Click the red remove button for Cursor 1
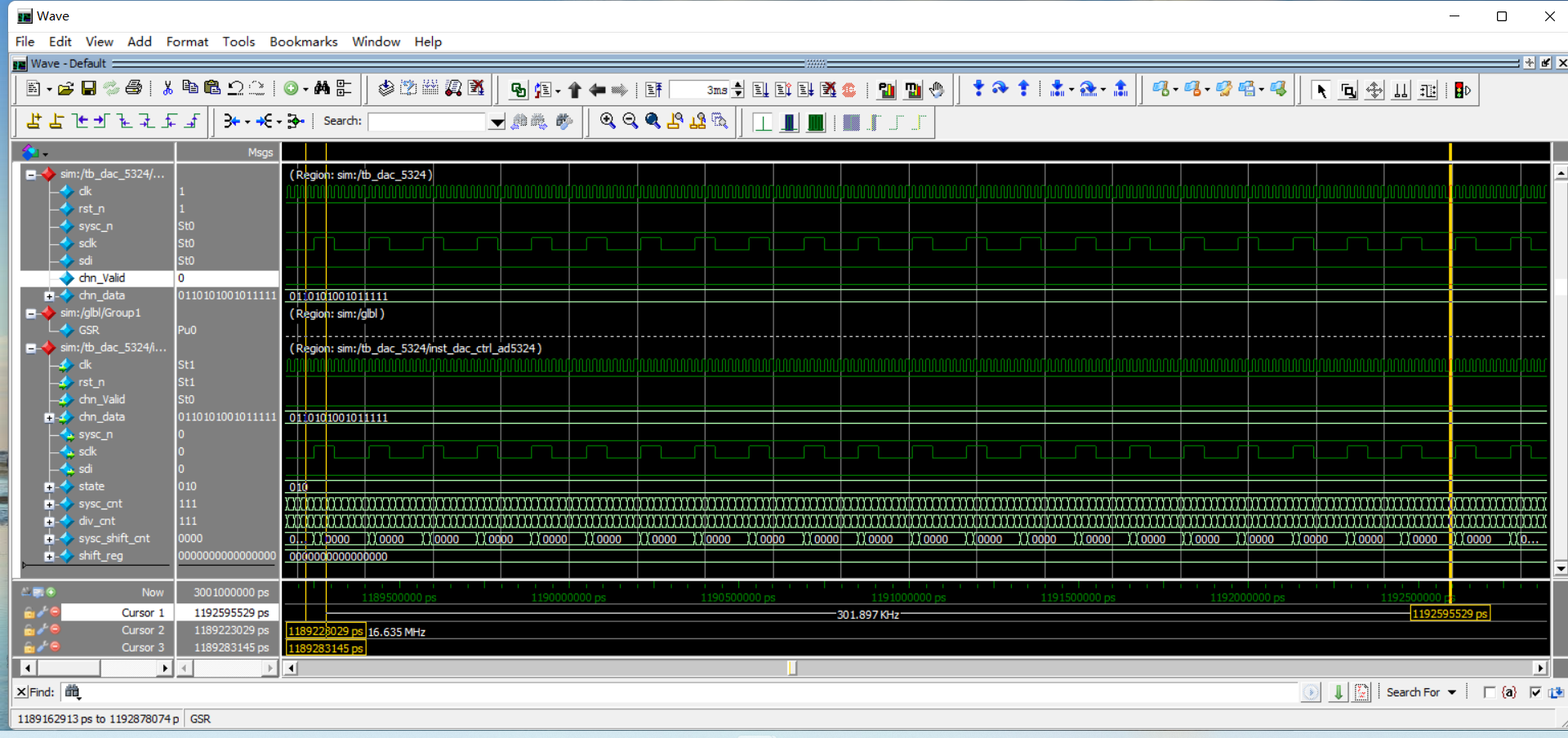Screen dimensions: 1568x738 click(x=55, y=611)
